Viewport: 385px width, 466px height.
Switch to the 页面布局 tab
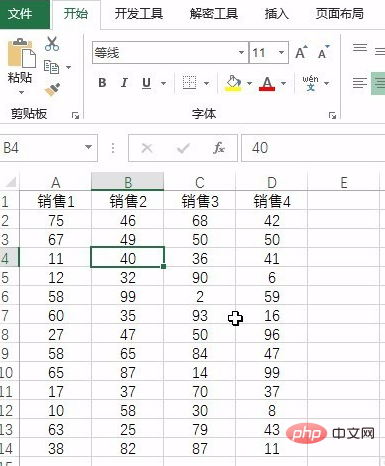click(340, 14)
